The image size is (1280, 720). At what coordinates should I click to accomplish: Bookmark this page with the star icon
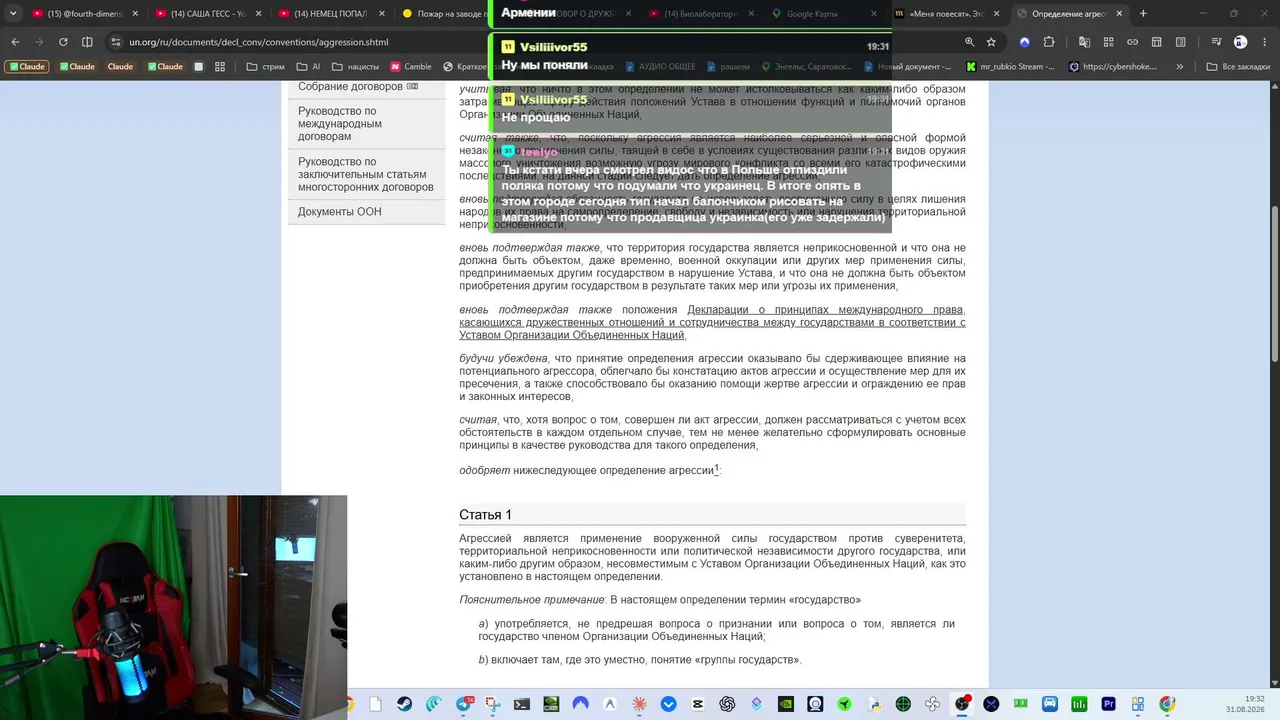(992, 42)
